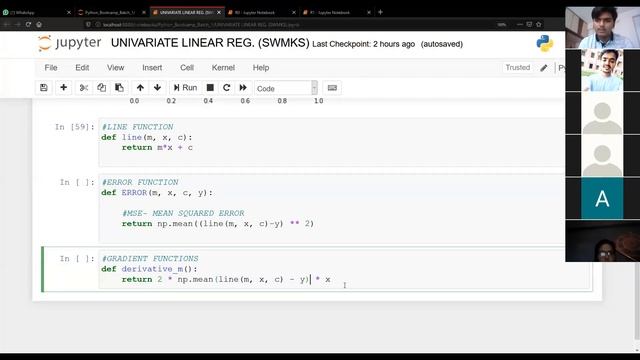
Task: Cut selected cells with the scissors icon
Action: tap(84, 88)
